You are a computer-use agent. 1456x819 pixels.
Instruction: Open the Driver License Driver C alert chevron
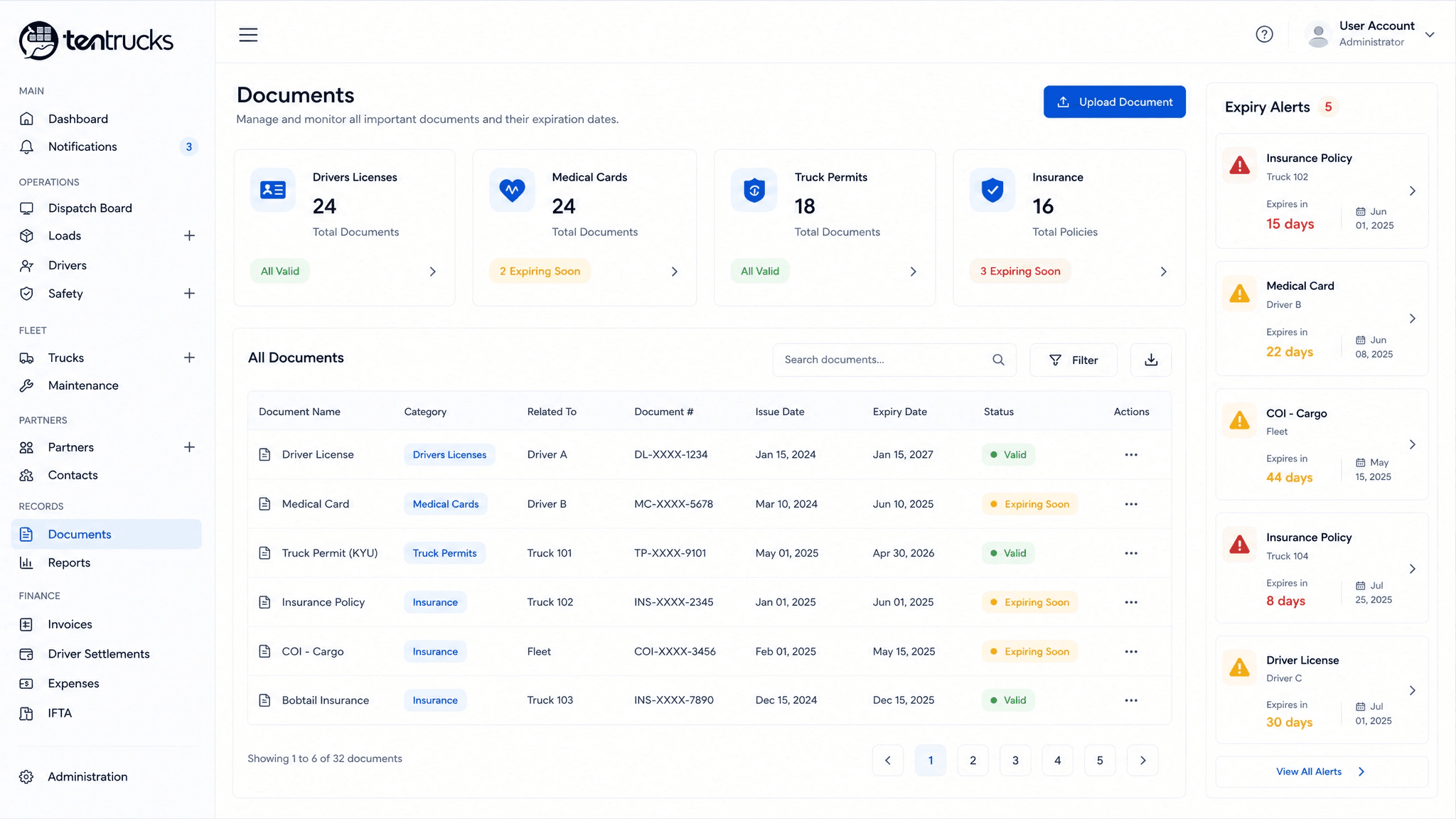coord(1413,690)
